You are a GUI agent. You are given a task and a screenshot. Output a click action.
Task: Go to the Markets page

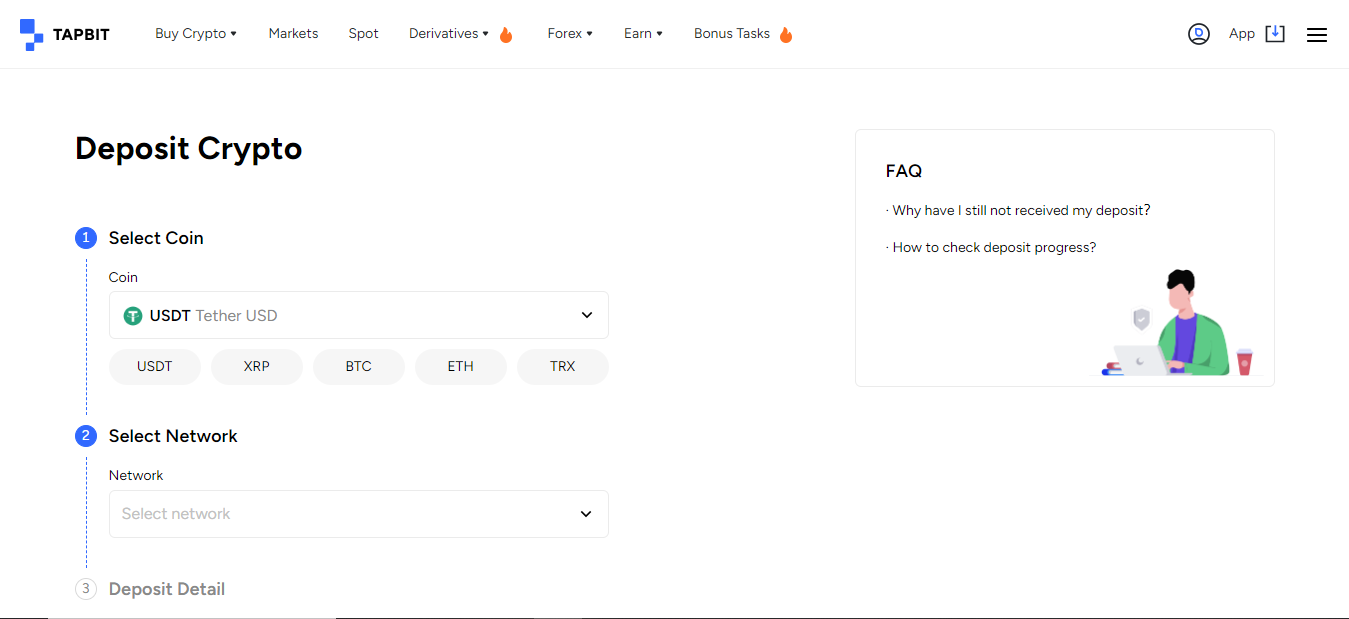(293, 34)
